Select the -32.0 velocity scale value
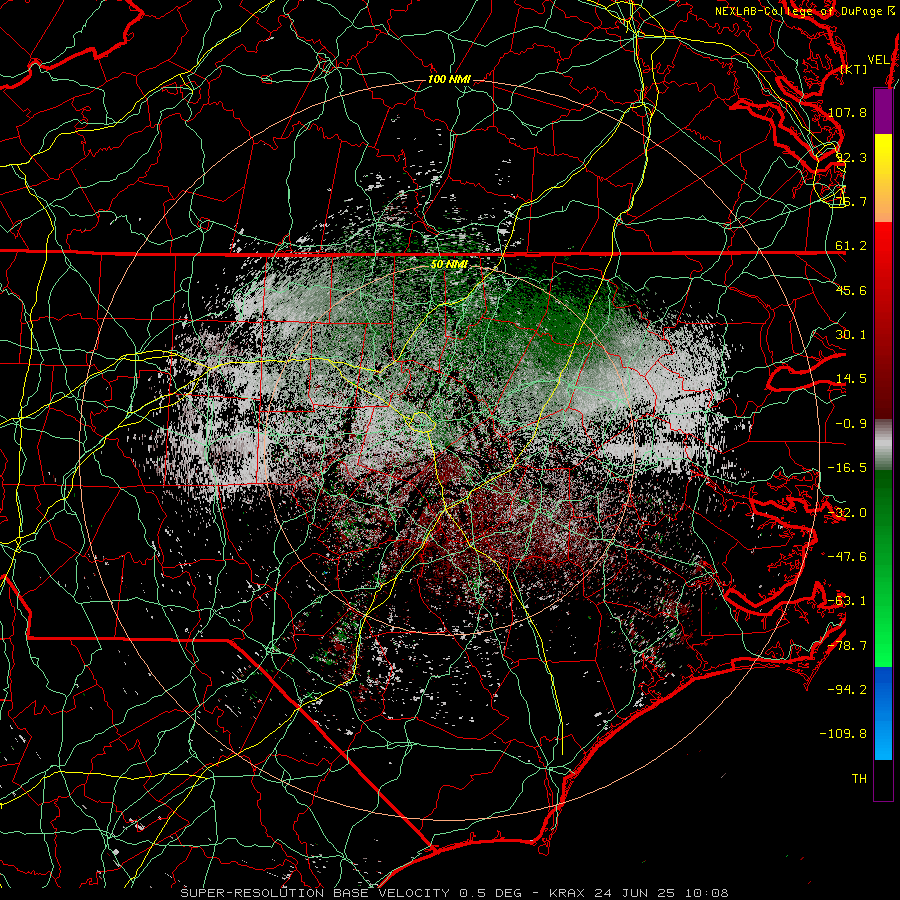900x900 pixels. tap(847, 513)
